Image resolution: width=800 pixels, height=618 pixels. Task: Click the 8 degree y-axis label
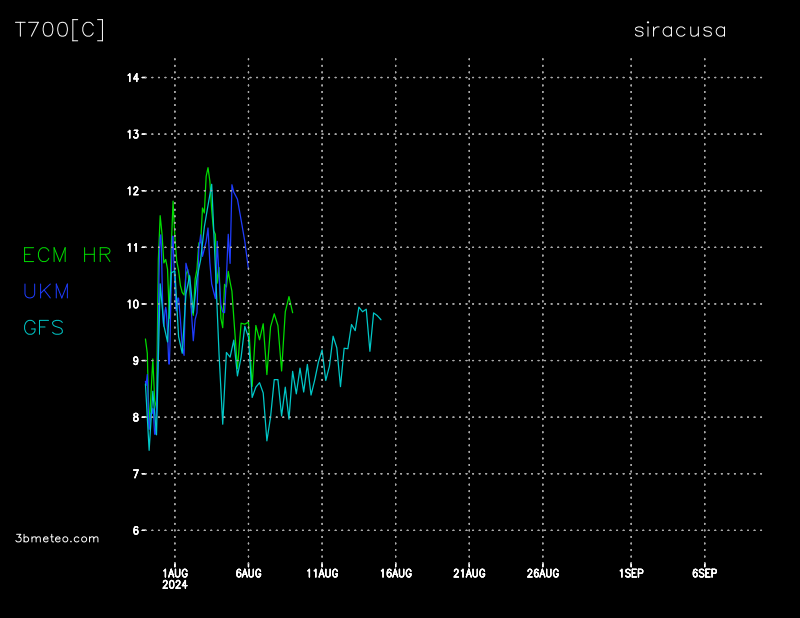134,417
